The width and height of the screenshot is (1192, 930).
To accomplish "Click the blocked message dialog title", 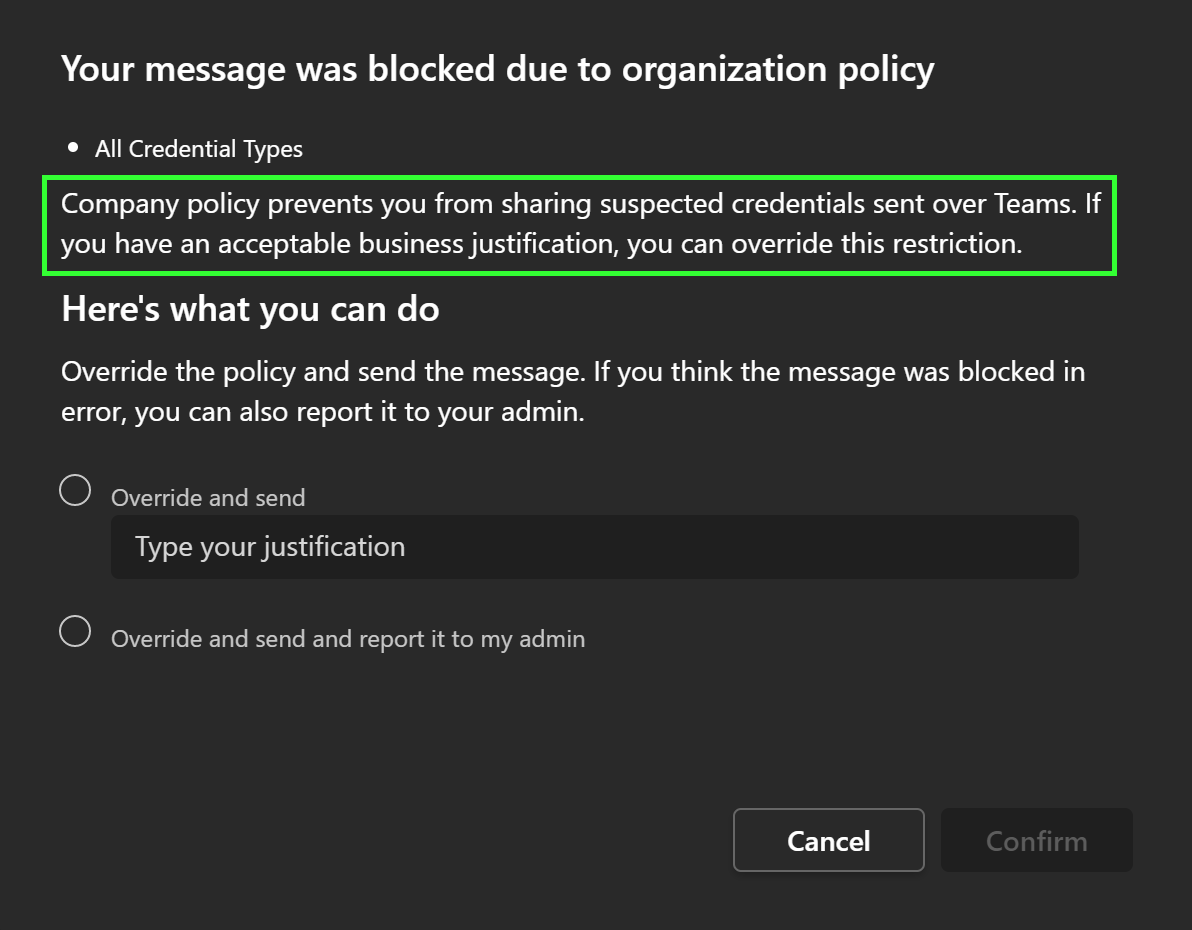I will pos(497,69).
